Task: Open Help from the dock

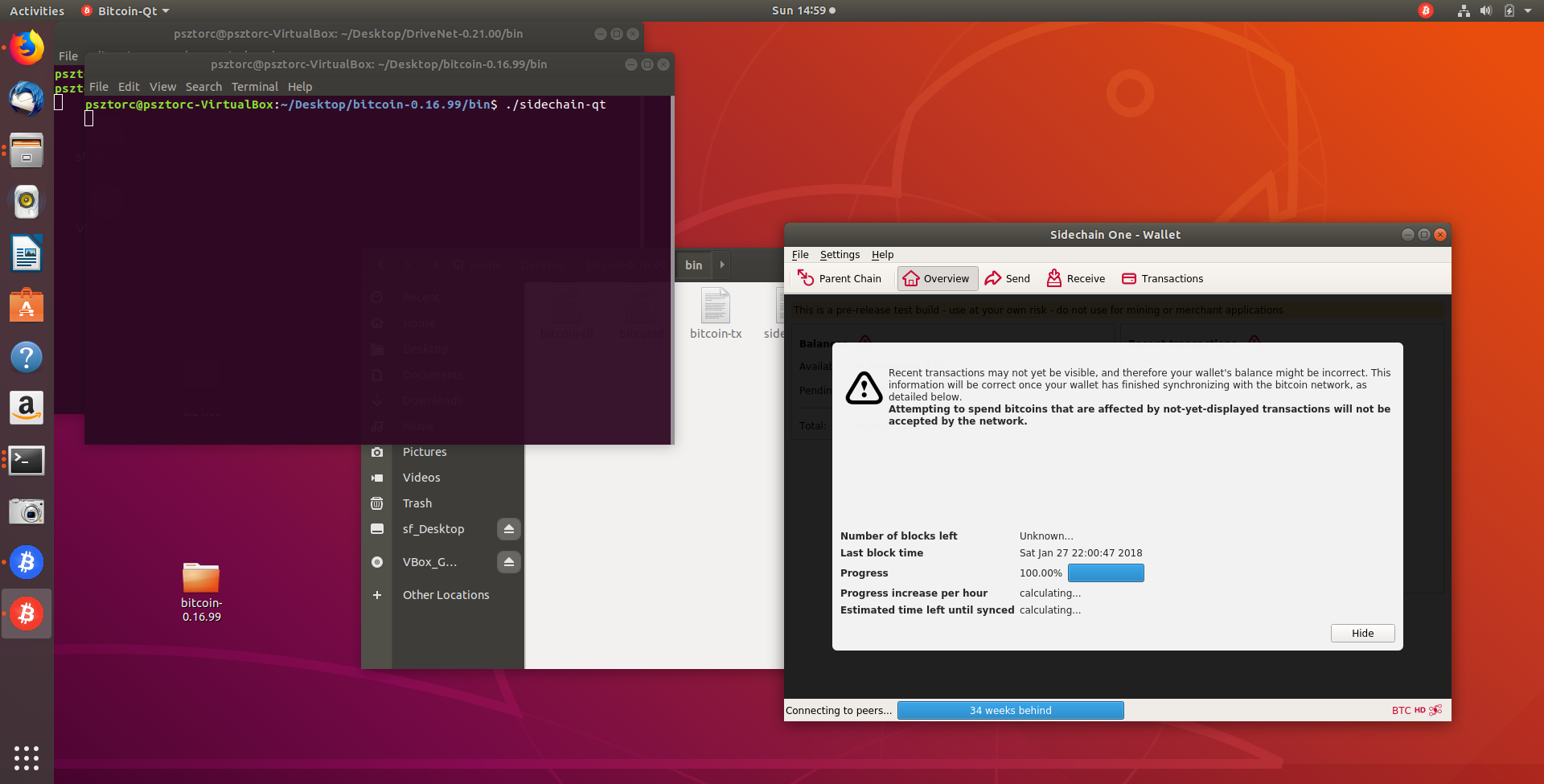Action: [x=27, y=357]
